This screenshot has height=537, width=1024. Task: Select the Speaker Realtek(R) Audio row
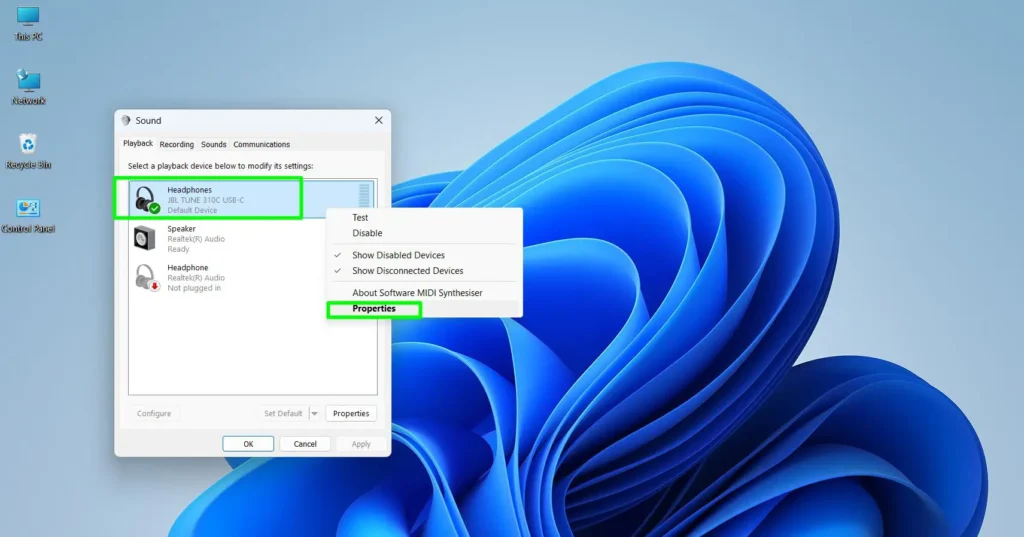pos(252,238)
